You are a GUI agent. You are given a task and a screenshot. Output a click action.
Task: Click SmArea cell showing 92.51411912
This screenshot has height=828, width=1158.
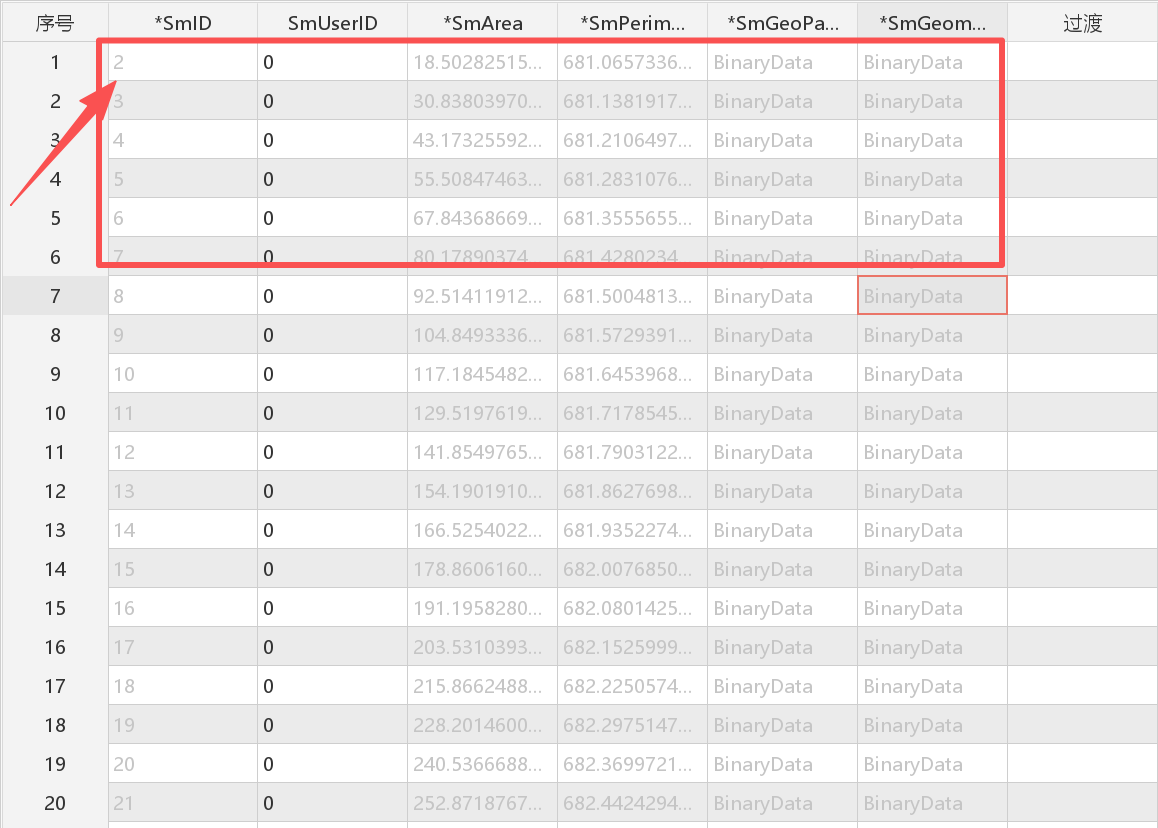coord(482,296)
